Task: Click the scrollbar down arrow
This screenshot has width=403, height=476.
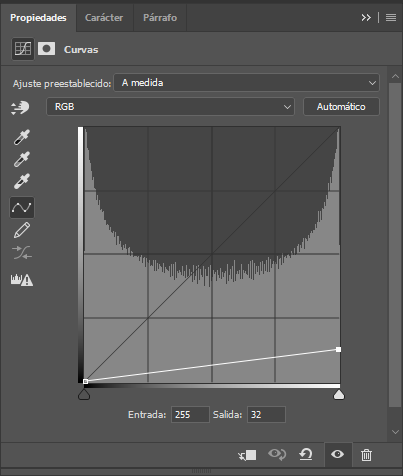Action: 395,432
